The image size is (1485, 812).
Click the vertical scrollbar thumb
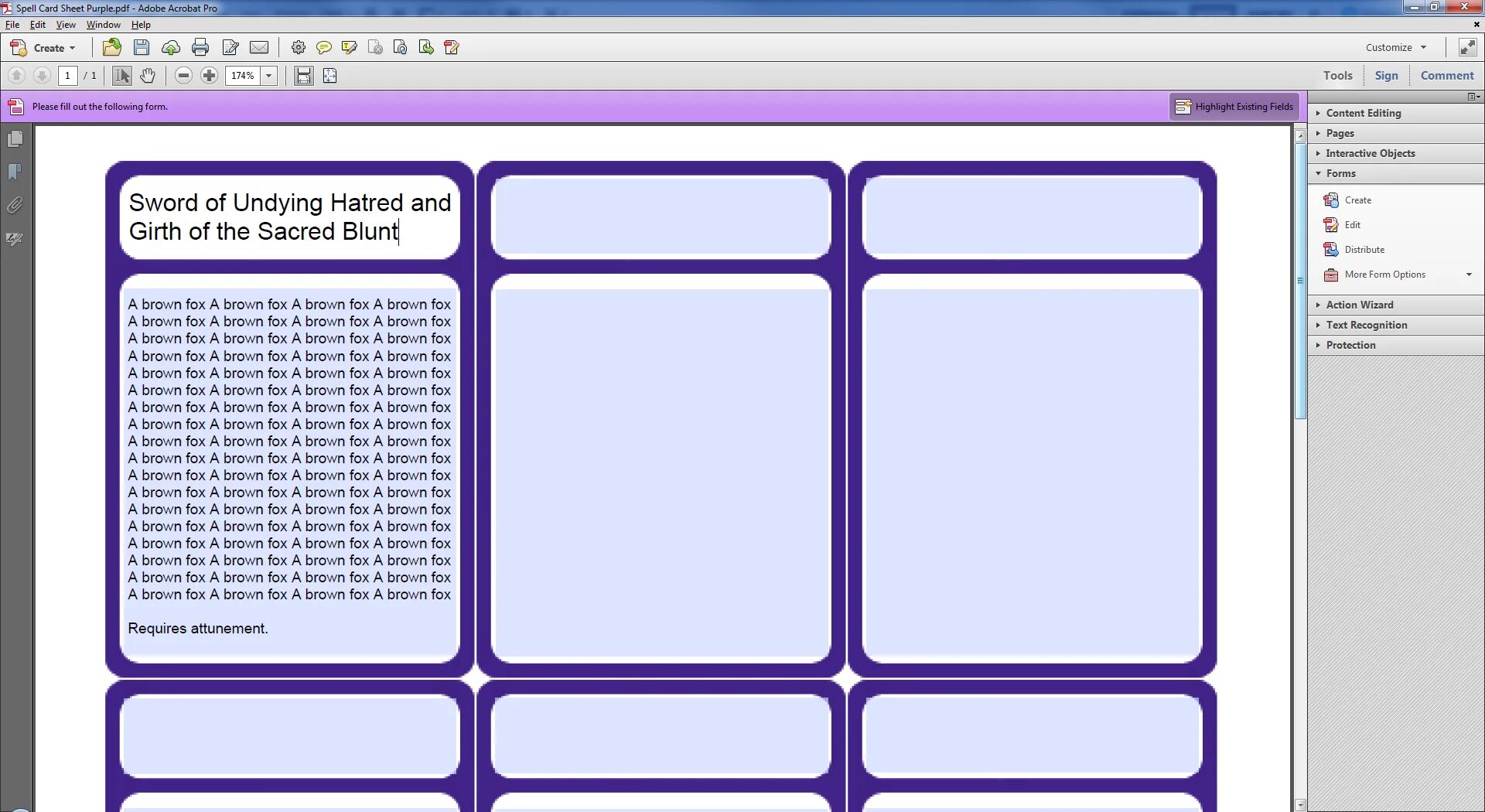click(x=1300, y=280)
